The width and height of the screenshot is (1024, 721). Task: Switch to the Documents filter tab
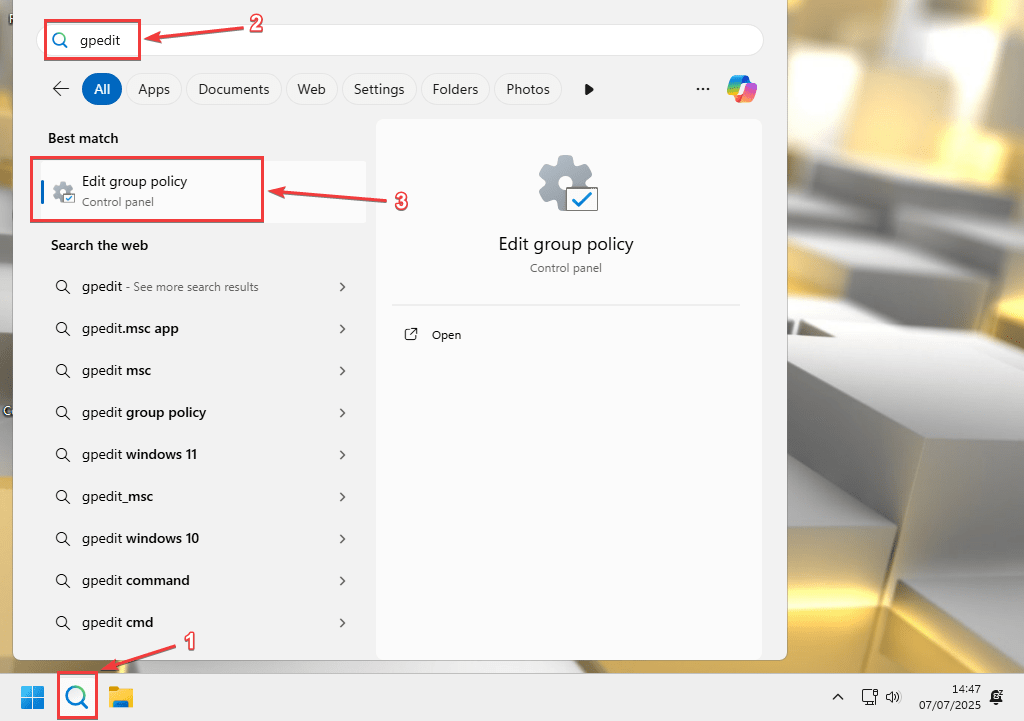click(x=234, y=89)
